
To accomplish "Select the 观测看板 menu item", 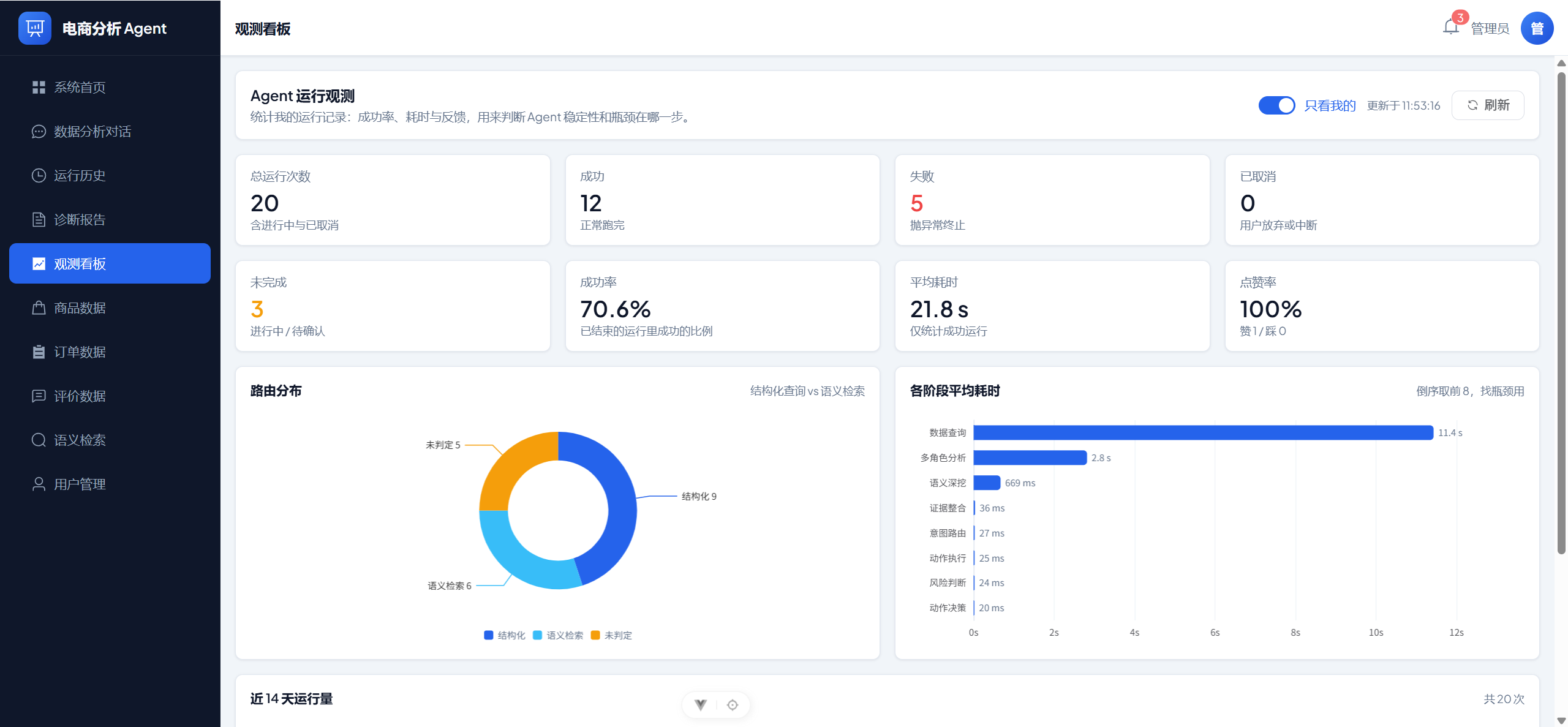I will pyautogui.click(x=110, y=264).
